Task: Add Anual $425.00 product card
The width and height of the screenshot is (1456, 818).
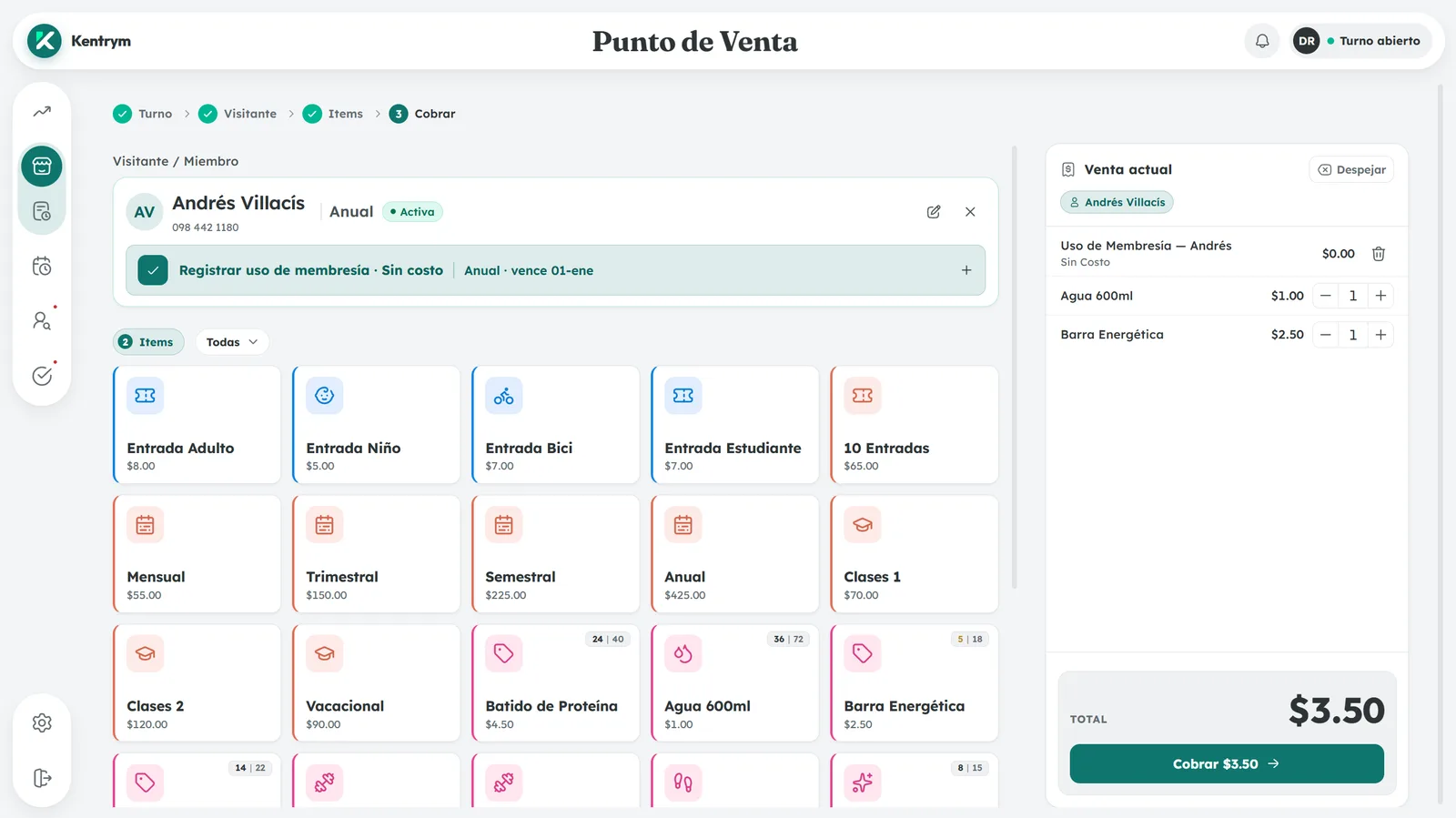Action: (734, 554)
